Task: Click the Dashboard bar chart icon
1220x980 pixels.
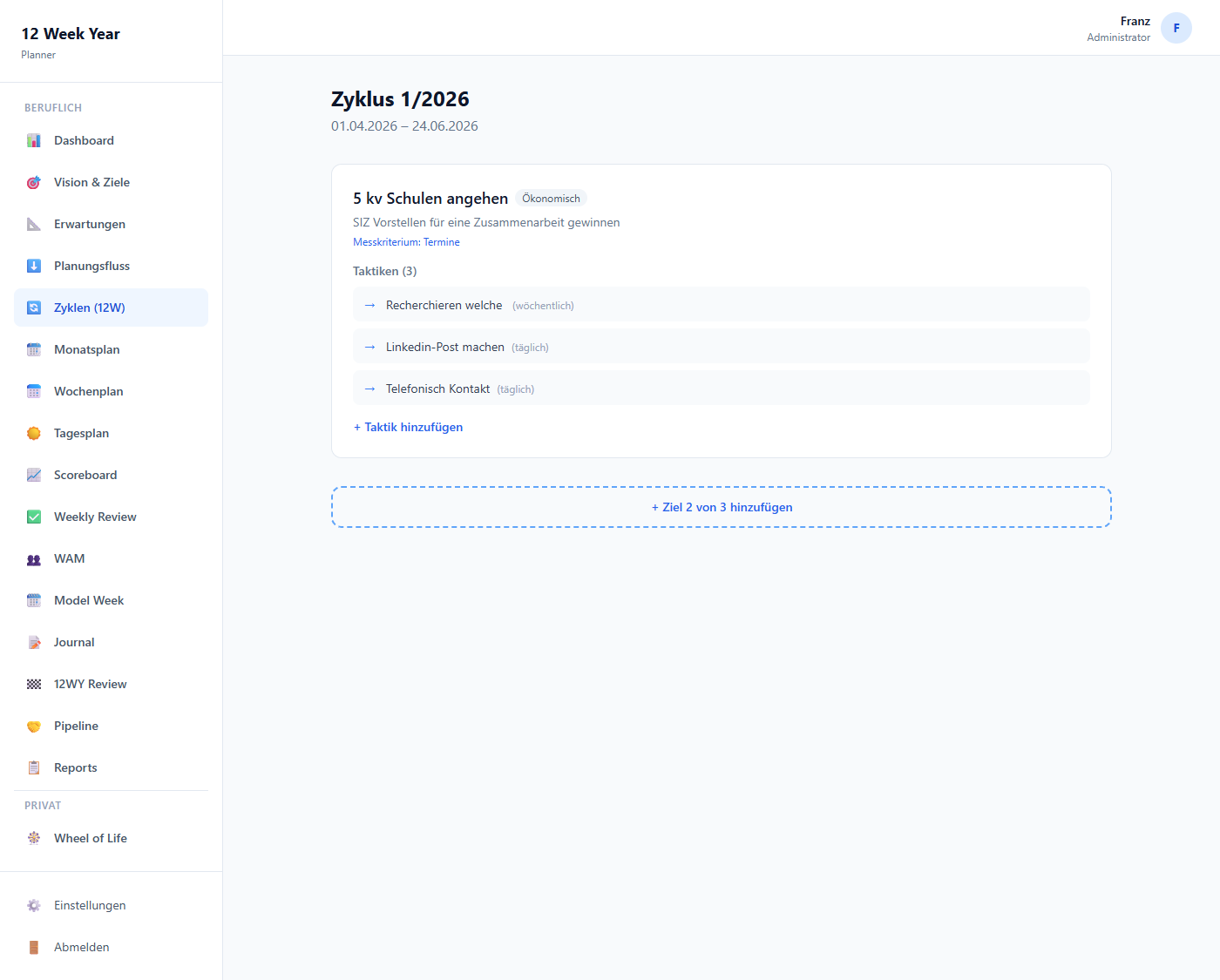Action: tap(34, 141)
